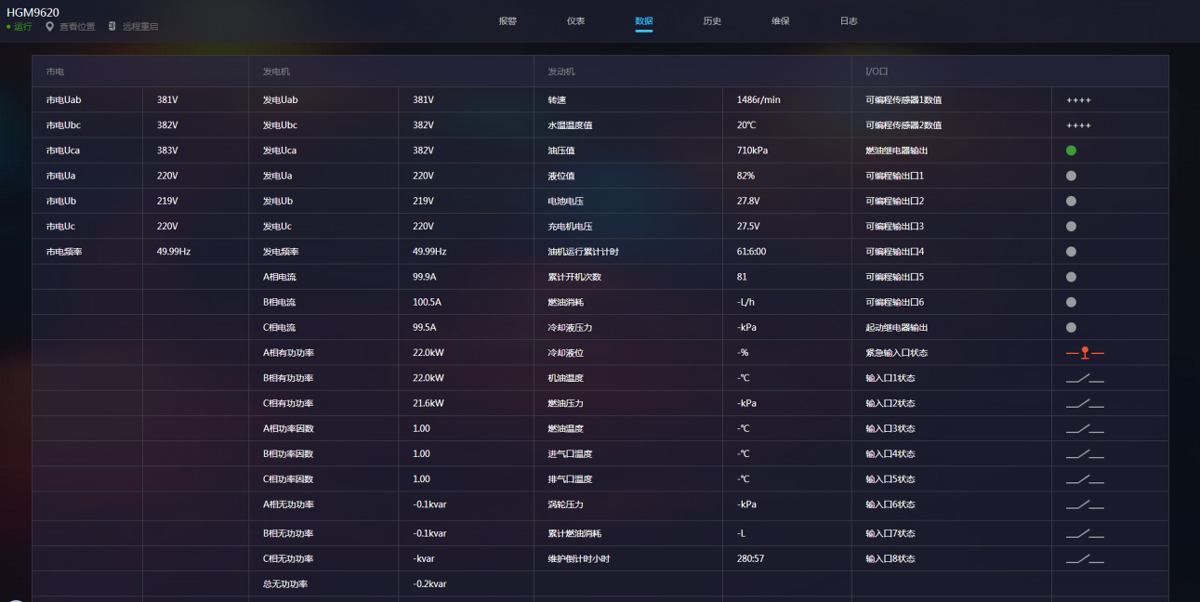Select the active 数据 data tab
Image resolution: width=1200 pixels, height=602 pixels.
(x=644, y=21)
